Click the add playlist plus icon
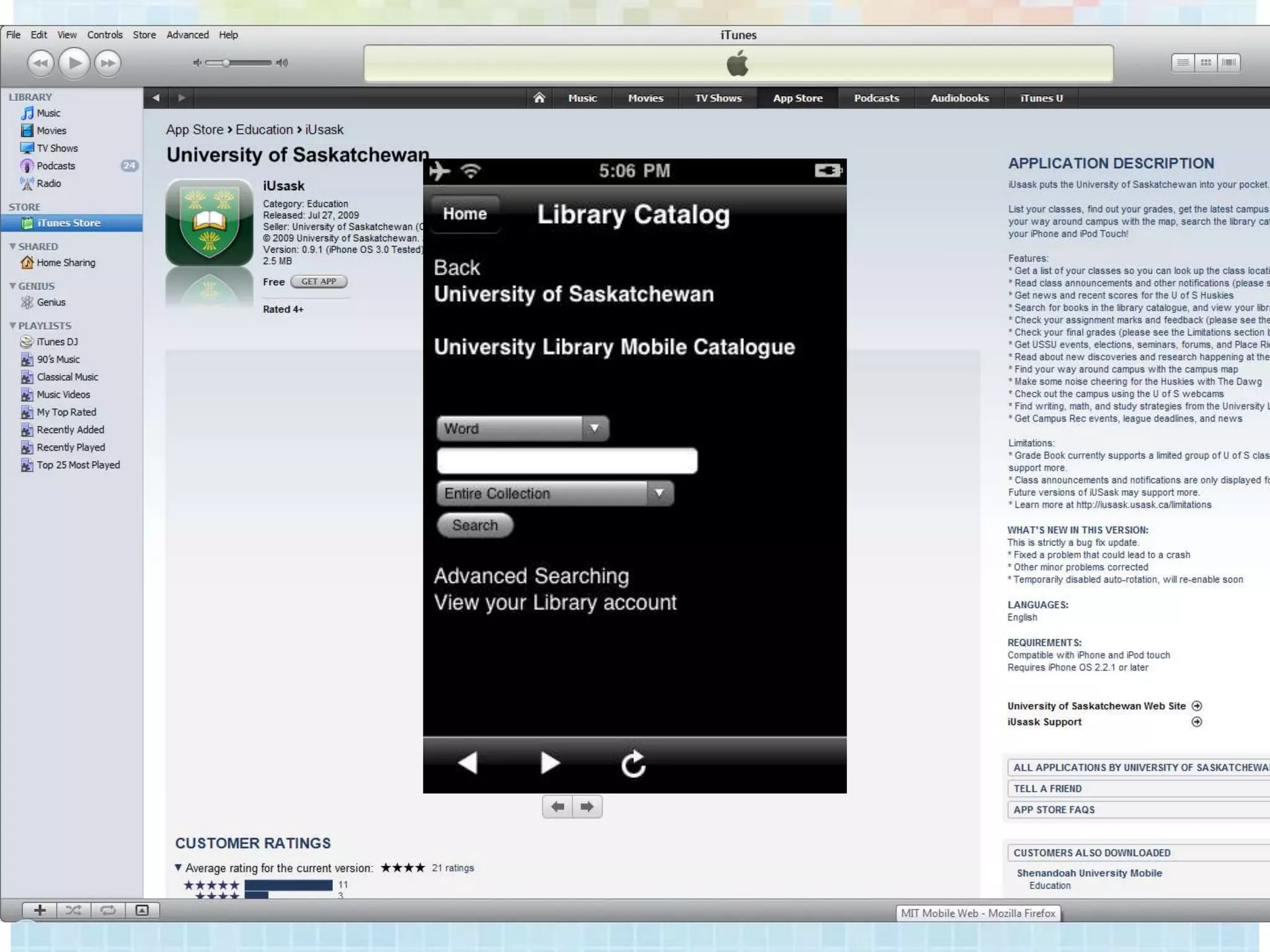 40,910
